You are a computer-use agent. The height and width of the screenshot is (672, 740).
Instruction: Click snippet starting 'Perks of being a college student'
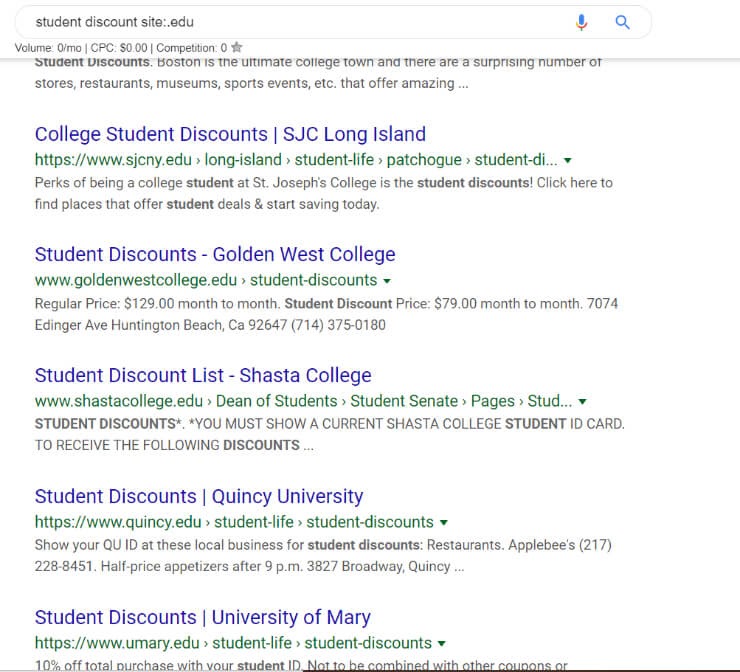(324, 183)
